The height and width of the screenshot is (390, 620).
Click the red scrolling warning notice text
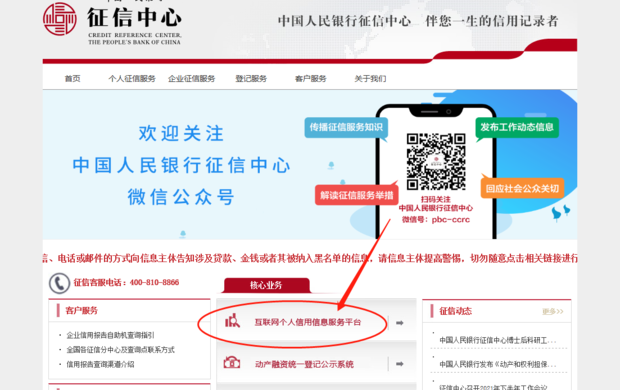[310, 259]
